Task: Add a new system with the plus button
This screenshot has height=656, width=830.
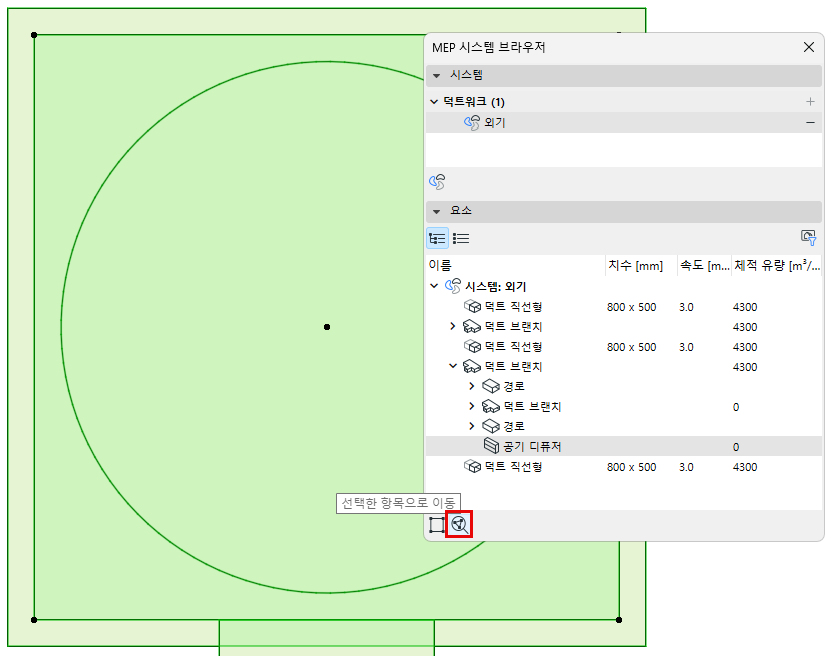Action: click(810, 101)
